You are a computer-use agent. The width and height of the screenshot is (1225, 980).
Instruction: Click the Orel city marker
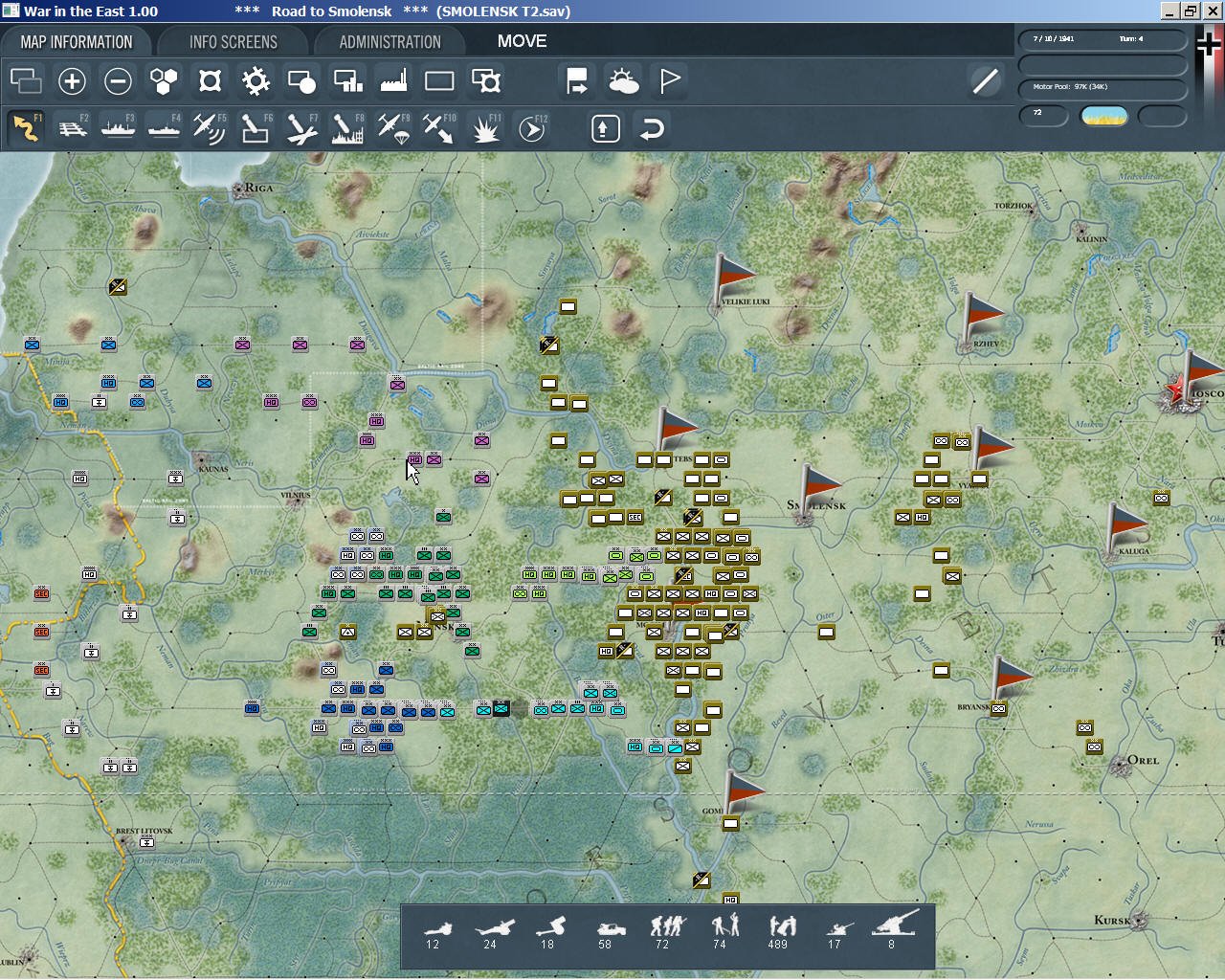(1120, 766)
